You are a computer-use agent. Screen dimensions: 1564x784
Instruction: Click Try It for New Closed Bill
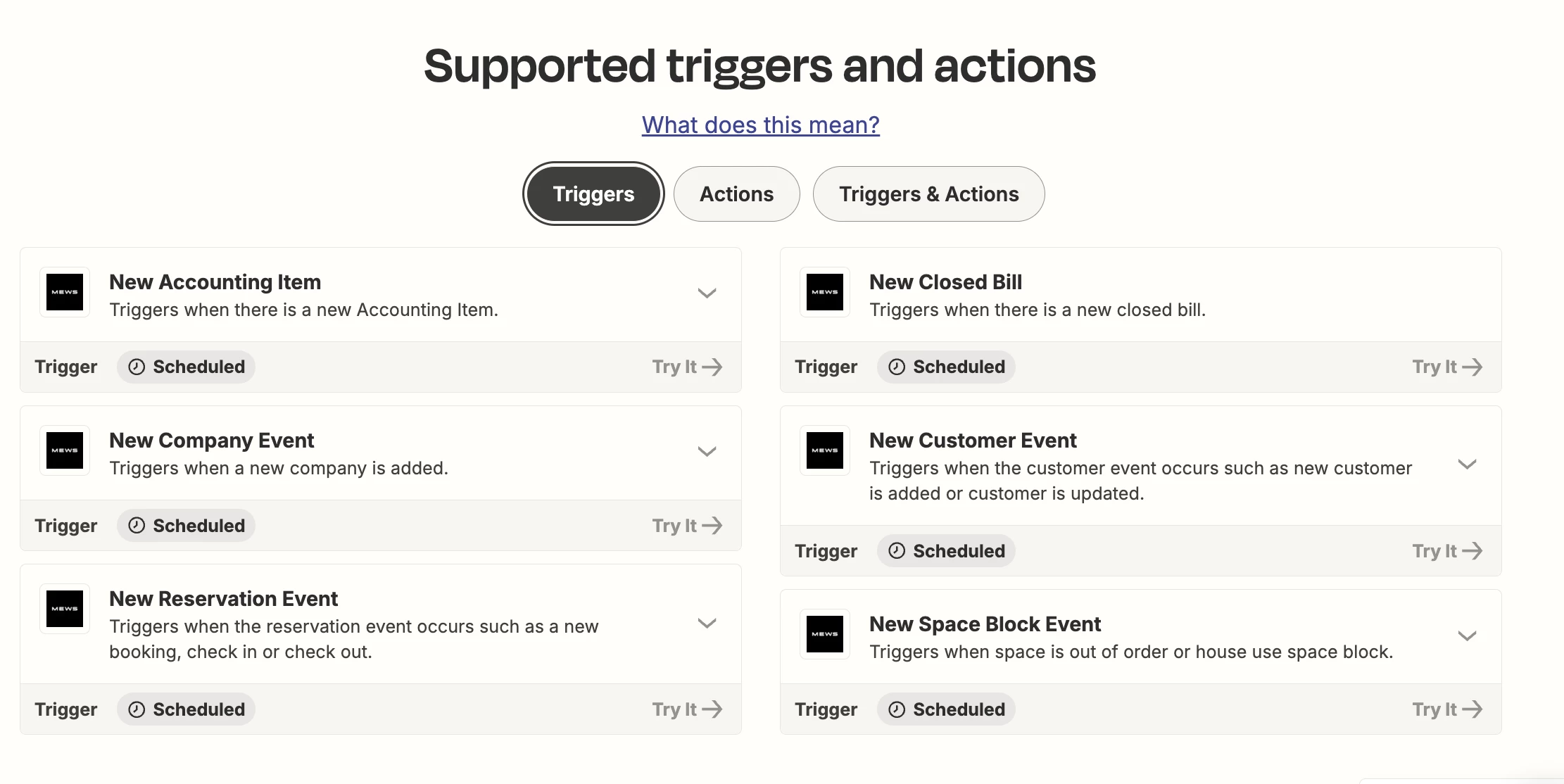click(1446, 367)
